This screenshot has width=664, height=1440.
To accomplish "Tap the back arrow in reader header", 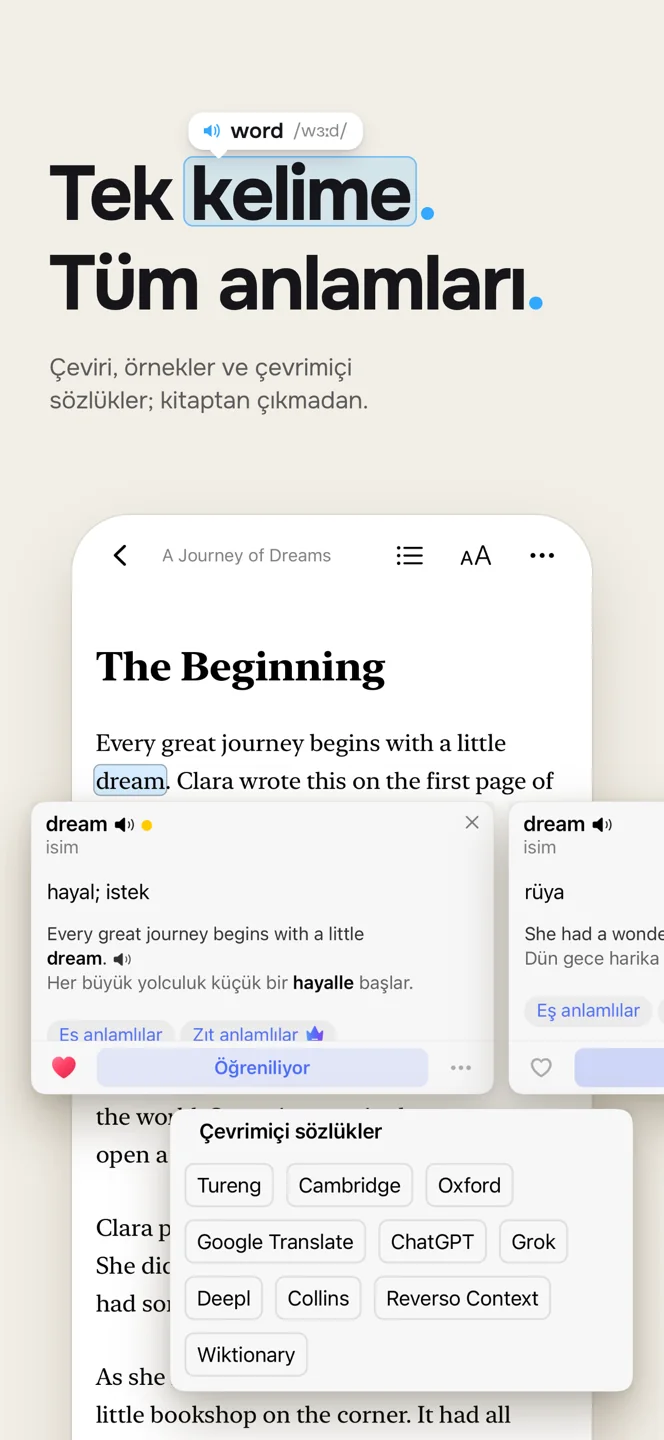I will (x=120, y=555).
